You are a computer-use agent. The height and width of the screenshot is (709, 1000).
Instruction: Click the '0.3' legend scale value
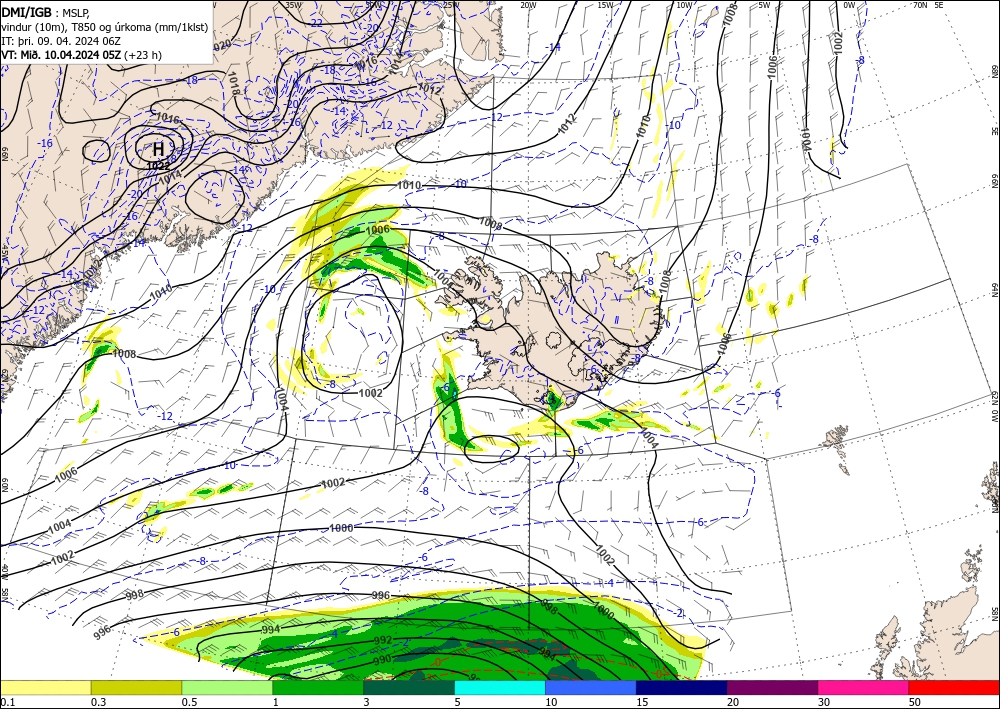coord(98,702)
